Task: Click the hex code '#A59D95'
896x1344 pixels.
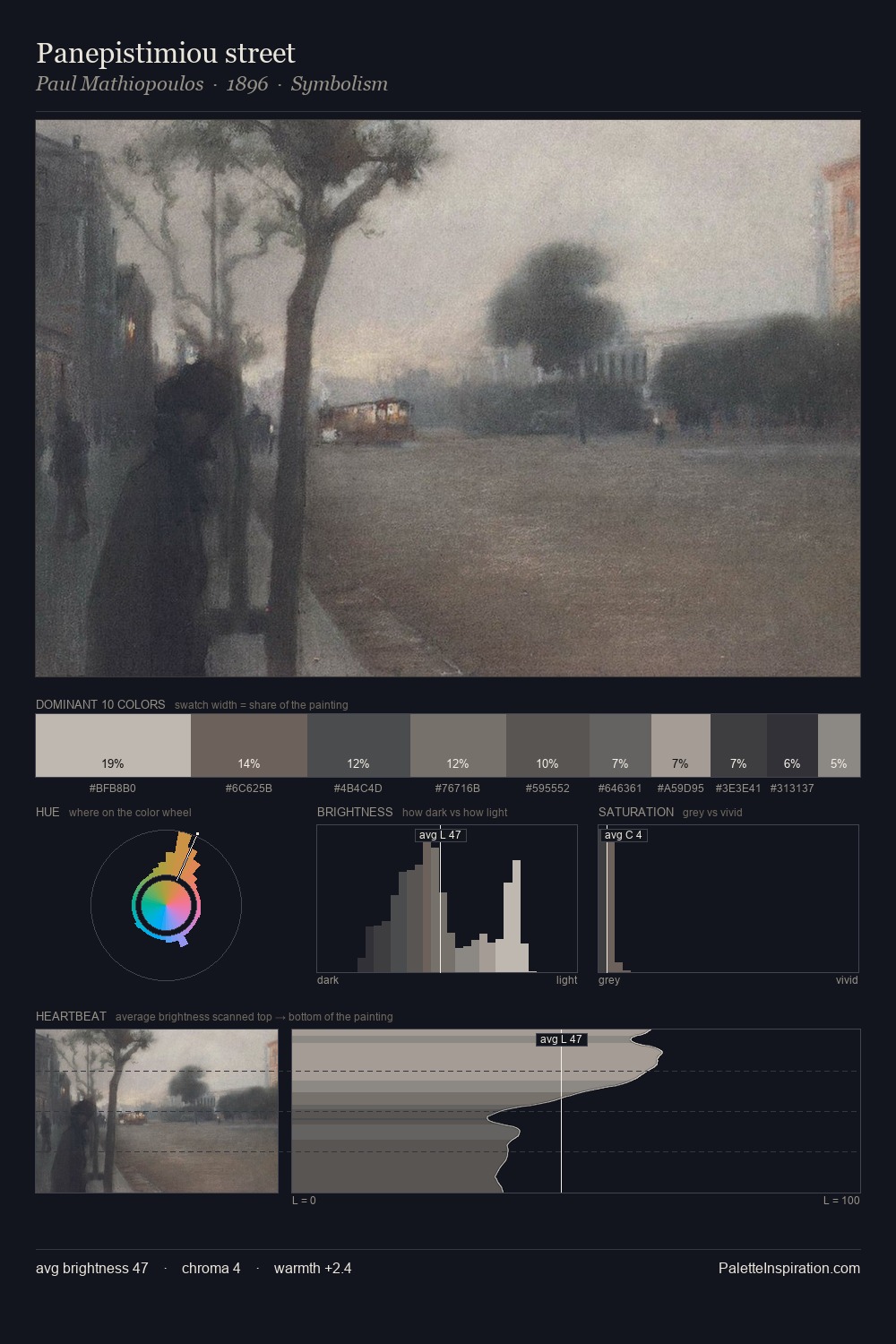Action: (x=681, y=788)
